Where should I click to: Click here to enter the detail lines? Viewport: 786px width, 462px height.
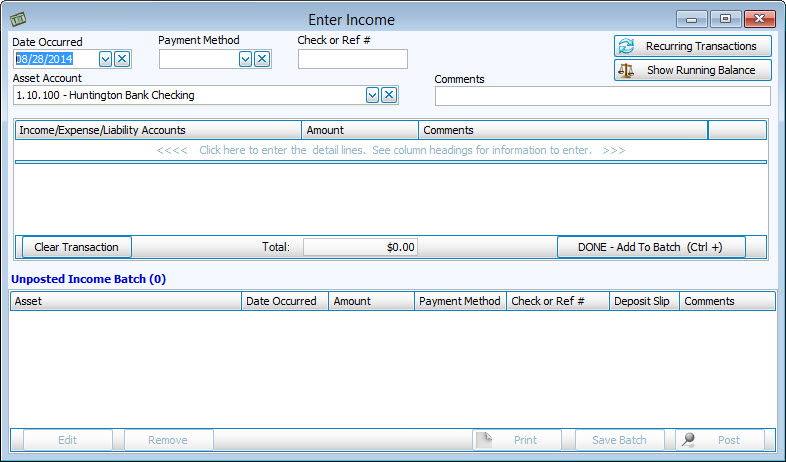point(390,150)
